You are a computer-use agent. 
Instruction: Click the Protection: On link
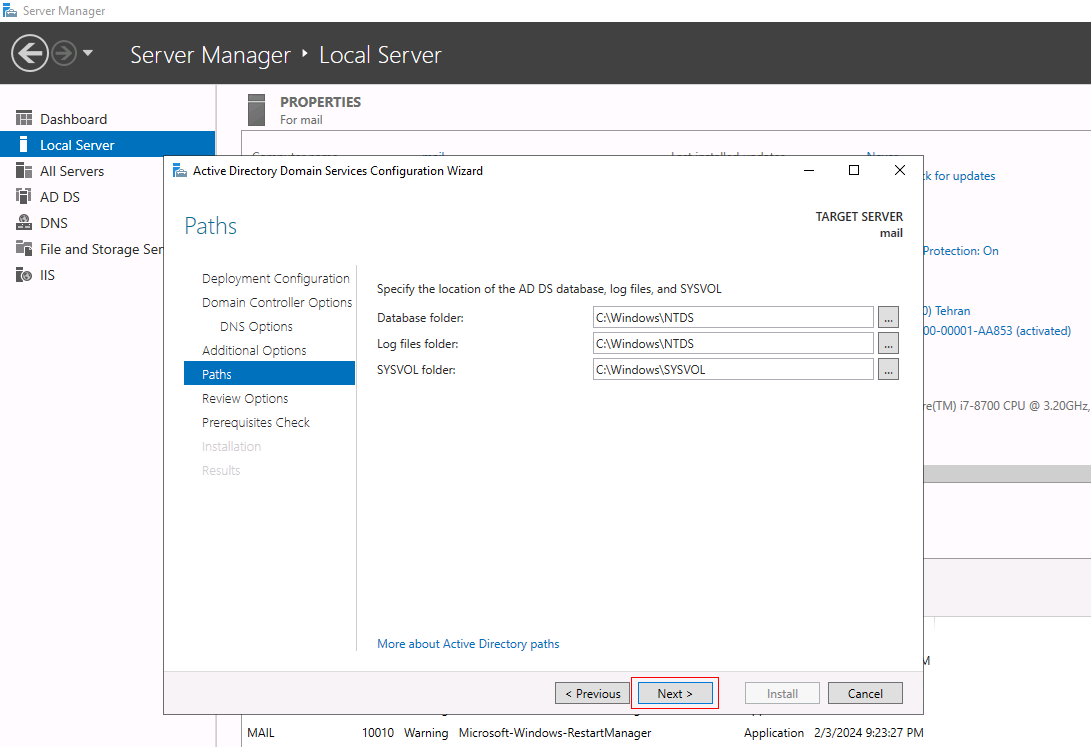click(x=960, y=251)
